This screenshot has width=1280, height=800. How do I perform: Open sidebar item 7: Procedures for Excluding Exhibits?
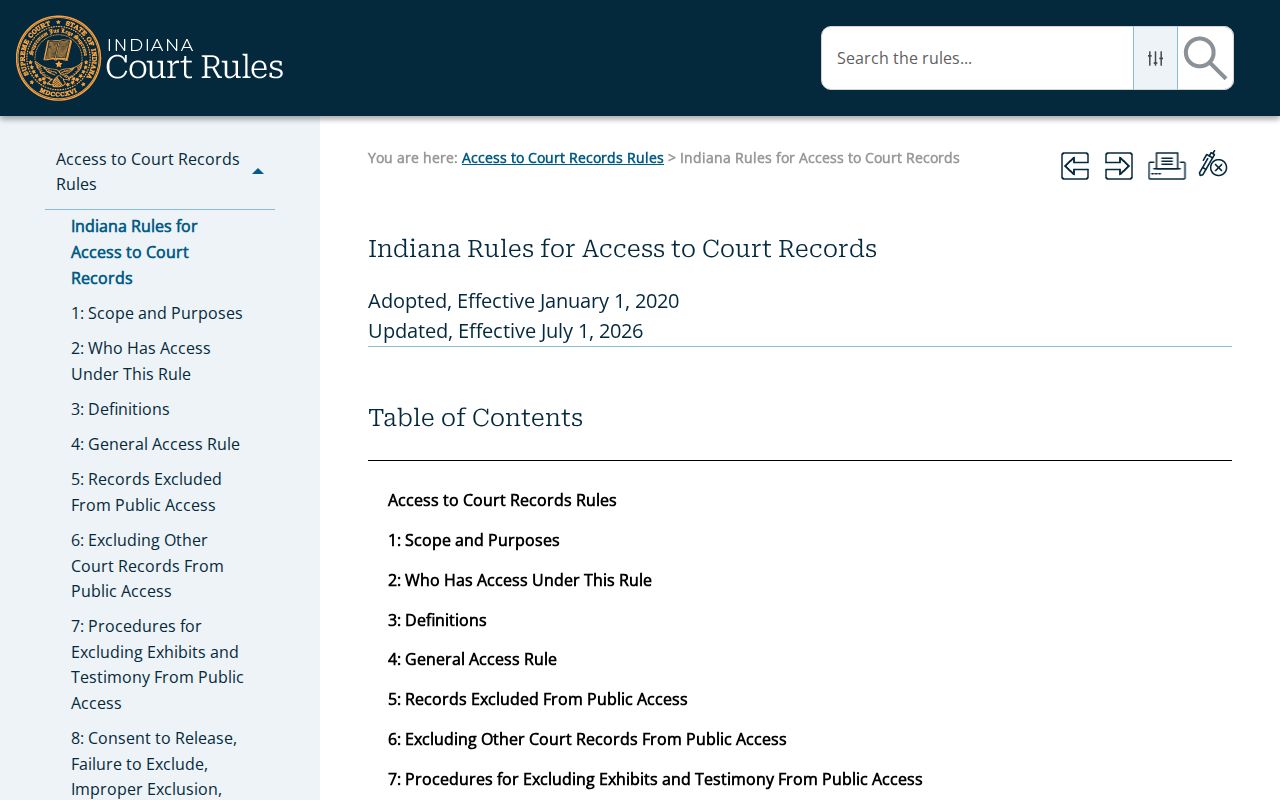[157, 664]
